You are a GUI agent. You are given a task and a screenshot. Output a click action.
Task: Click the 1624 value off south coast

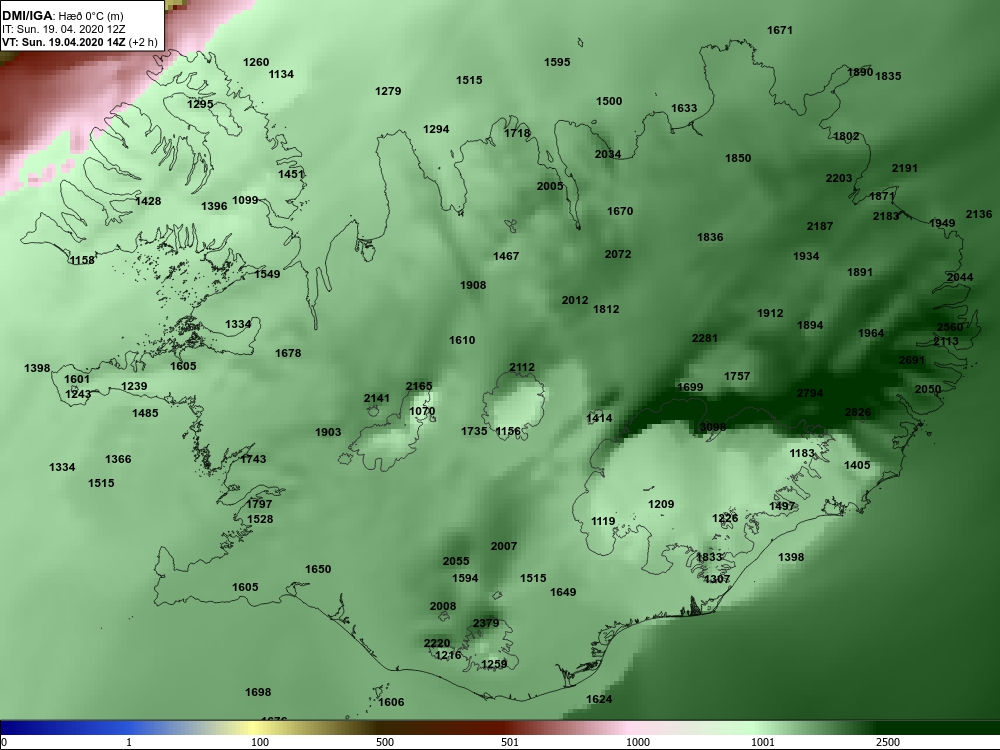point(599,699)
